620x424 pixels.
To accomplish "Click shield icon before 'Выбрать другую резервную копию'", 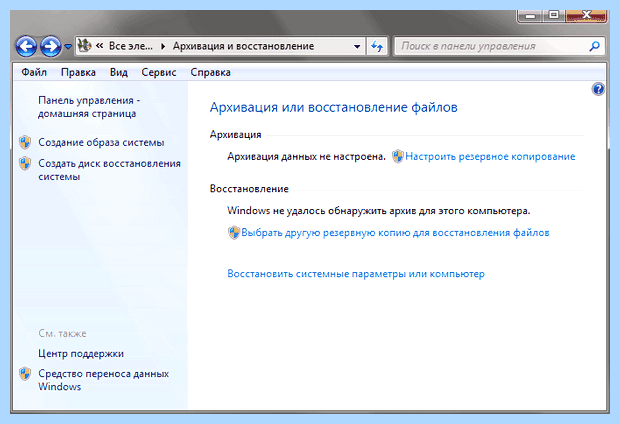I will (x=234, y=233).
